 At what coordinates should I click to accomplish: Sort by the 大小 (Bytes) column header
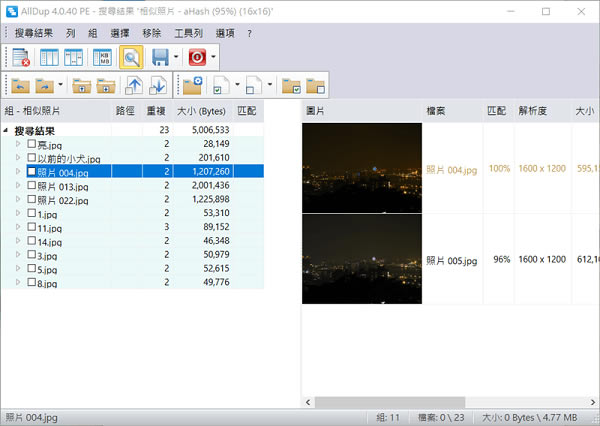click(202, 112)
